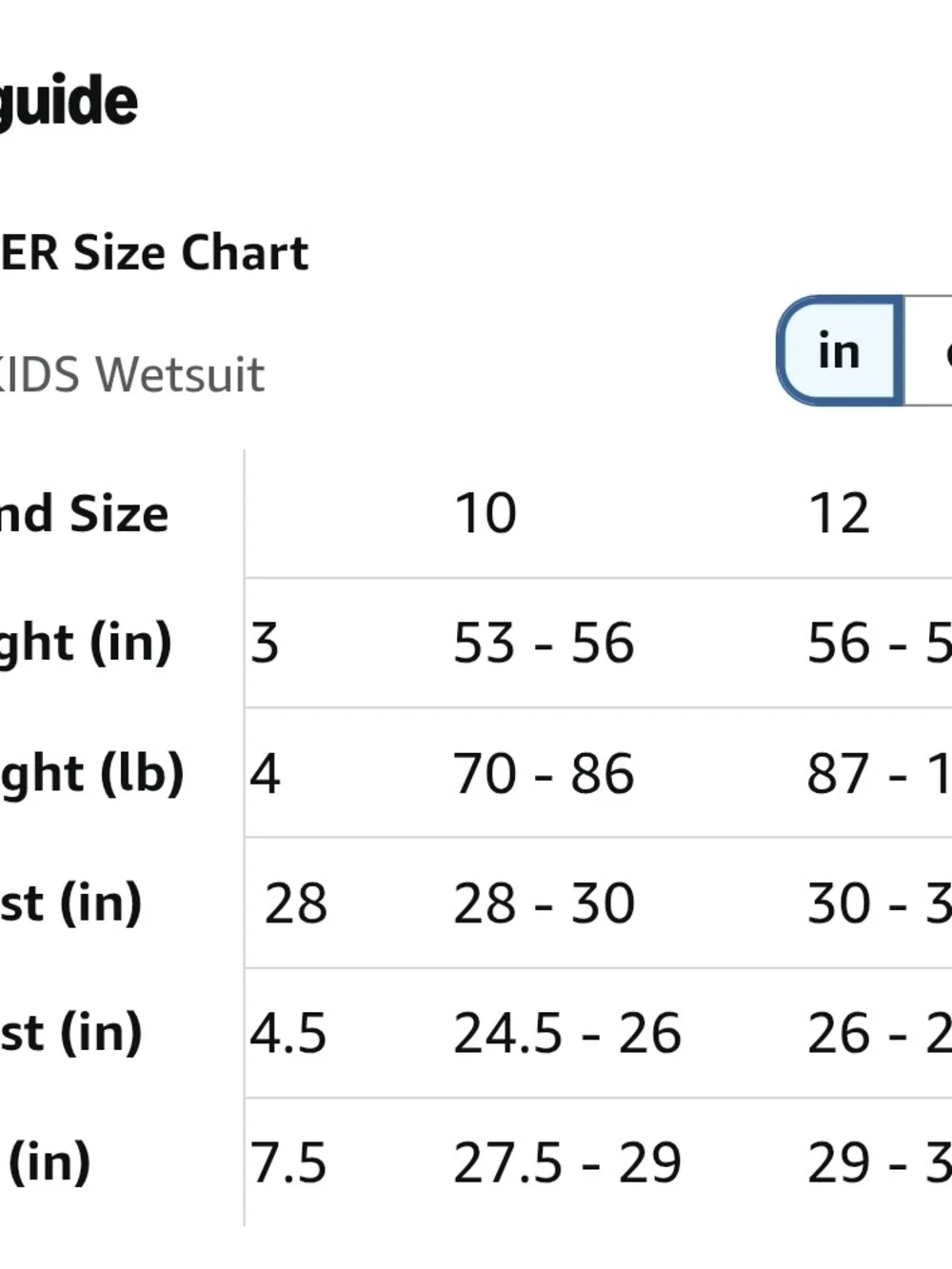Image resolution: width=952 pixels, height=1269 pixels.
Task: Click the Height (in) row label
Action: (86, 644)
